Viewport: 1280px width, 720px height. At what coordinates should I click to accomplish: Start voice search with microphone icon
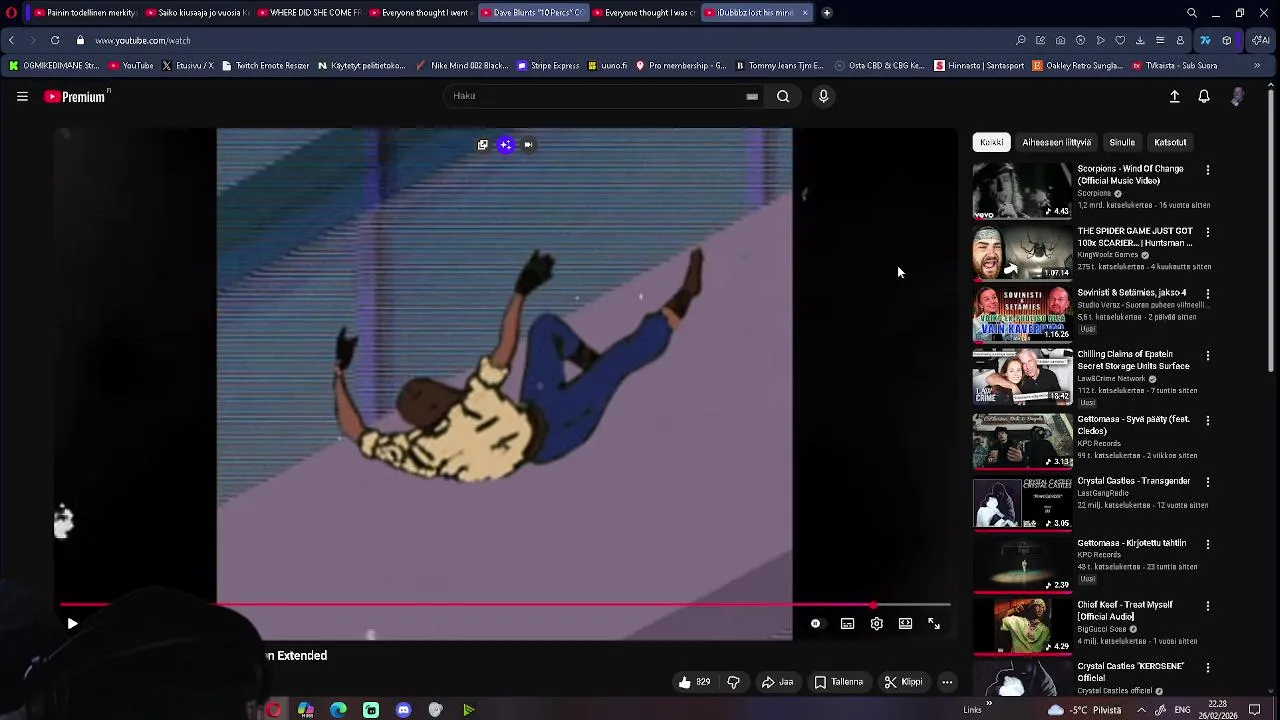[824, 96]
